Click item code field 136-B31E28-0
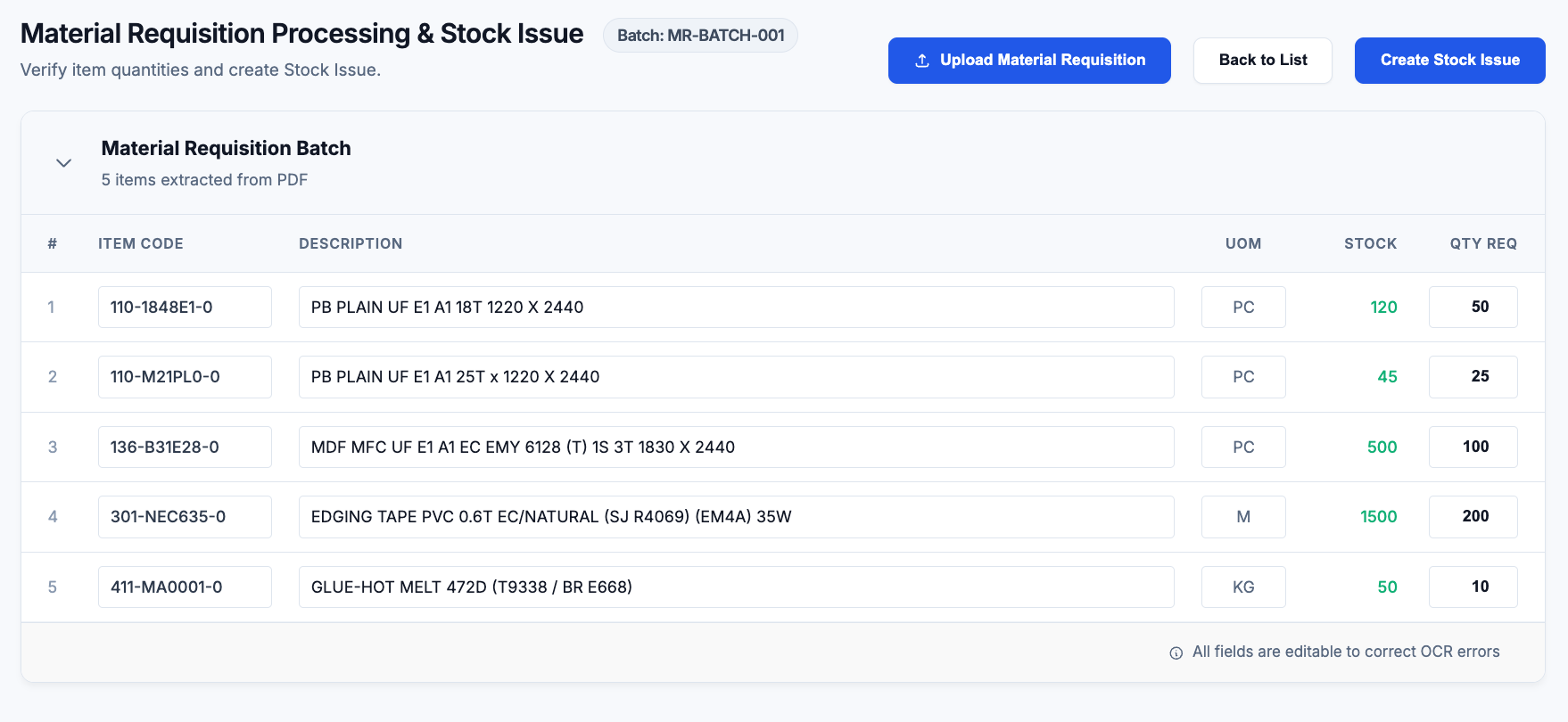 click(185, 447)
